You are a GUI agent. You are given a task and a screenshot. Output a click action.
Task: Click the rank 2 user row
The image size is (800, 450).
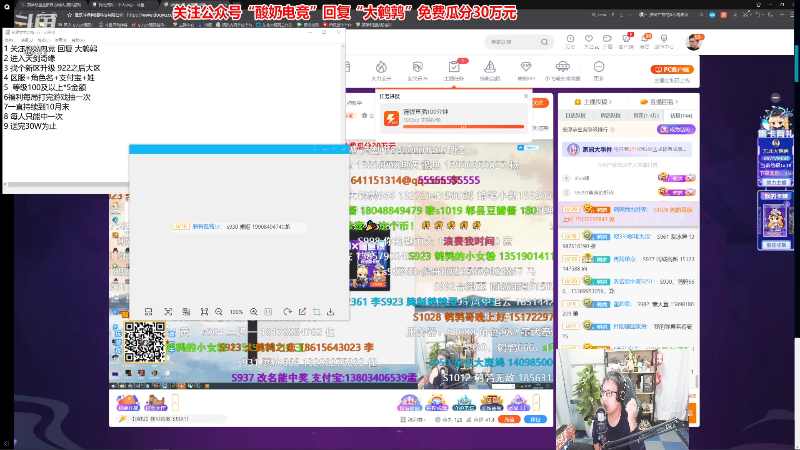(x=629, y=192)
